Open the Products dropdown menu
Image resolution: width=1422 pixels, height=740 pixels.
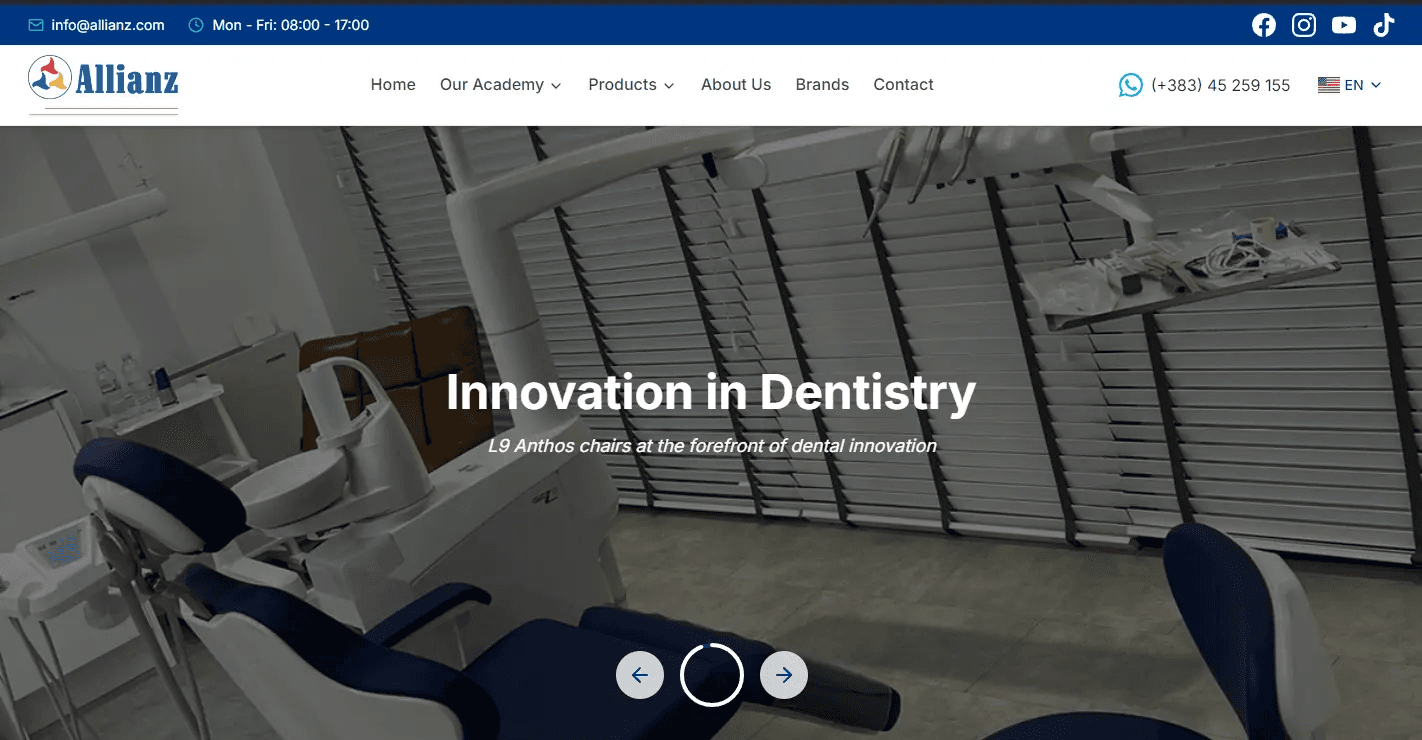(x=630, y=85)
